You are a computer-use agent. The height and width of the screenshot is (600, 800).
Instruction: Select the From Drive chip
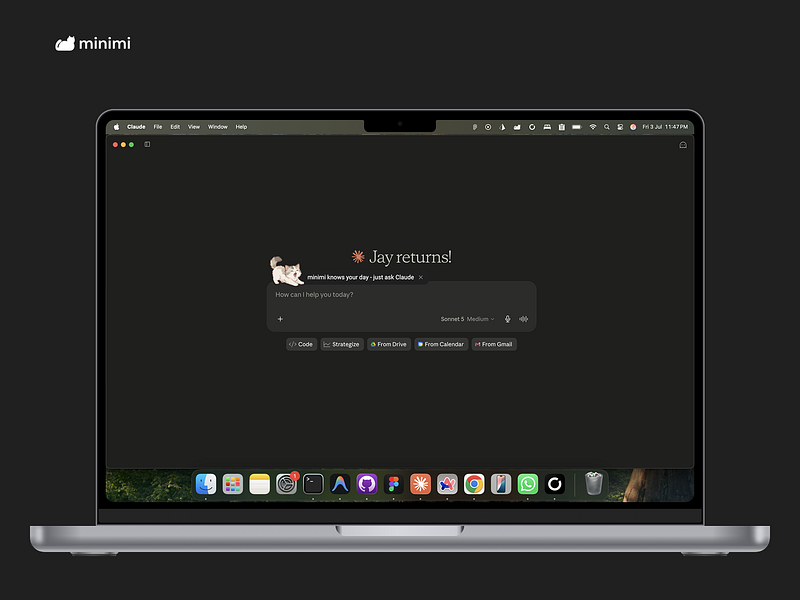click(x=389, y=344)
